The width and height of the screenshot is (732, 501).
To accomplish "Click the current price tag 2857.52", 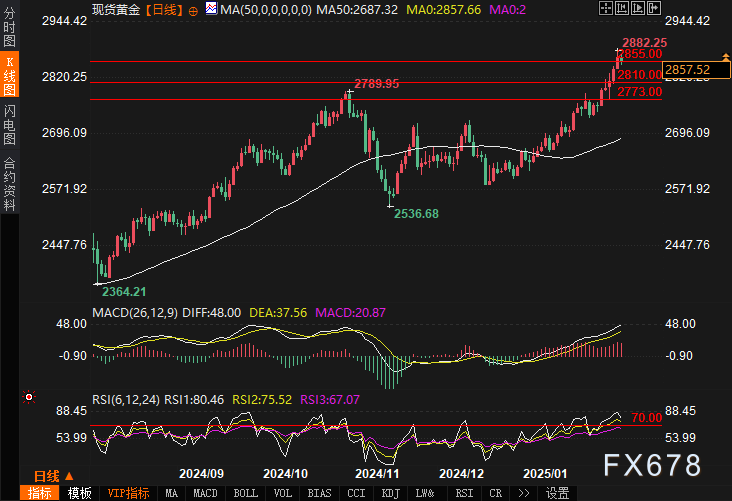I will pyautogui.click(x=688, y=69).
